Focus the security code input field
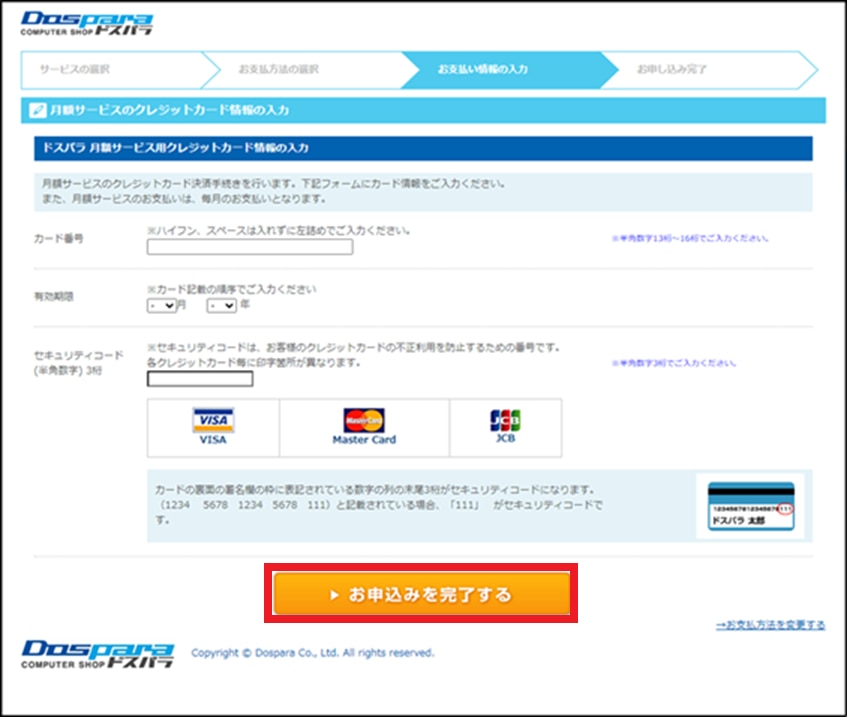This screenshot has width=847, height=717. click(199, 379)
